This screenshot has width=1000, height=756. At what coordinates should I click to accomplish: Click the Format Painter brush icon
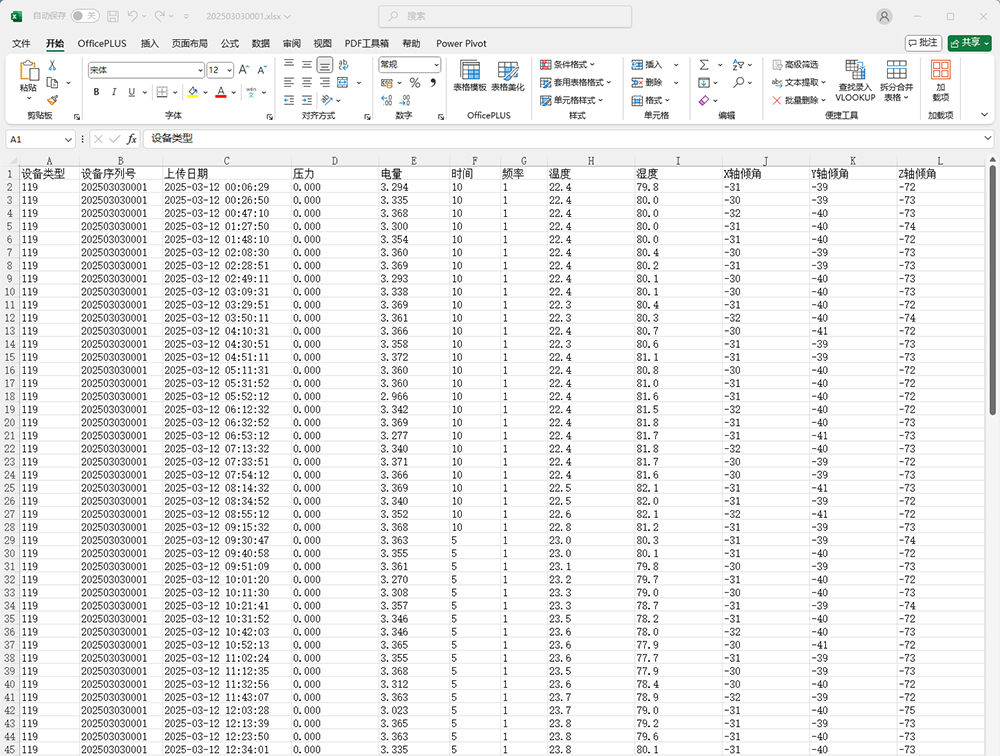click(52, 100)
